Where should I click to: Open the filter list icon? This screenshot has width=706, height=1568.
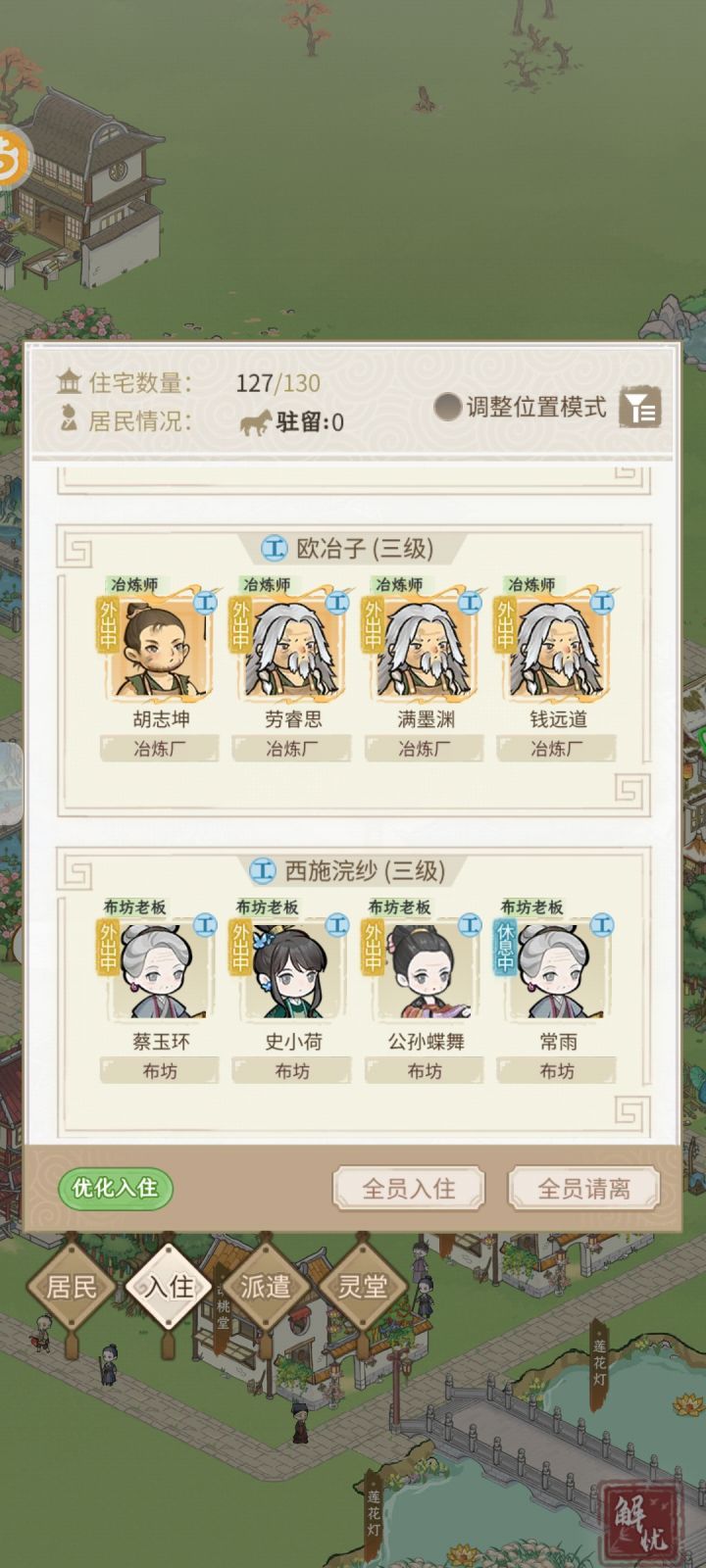point(641,407)
